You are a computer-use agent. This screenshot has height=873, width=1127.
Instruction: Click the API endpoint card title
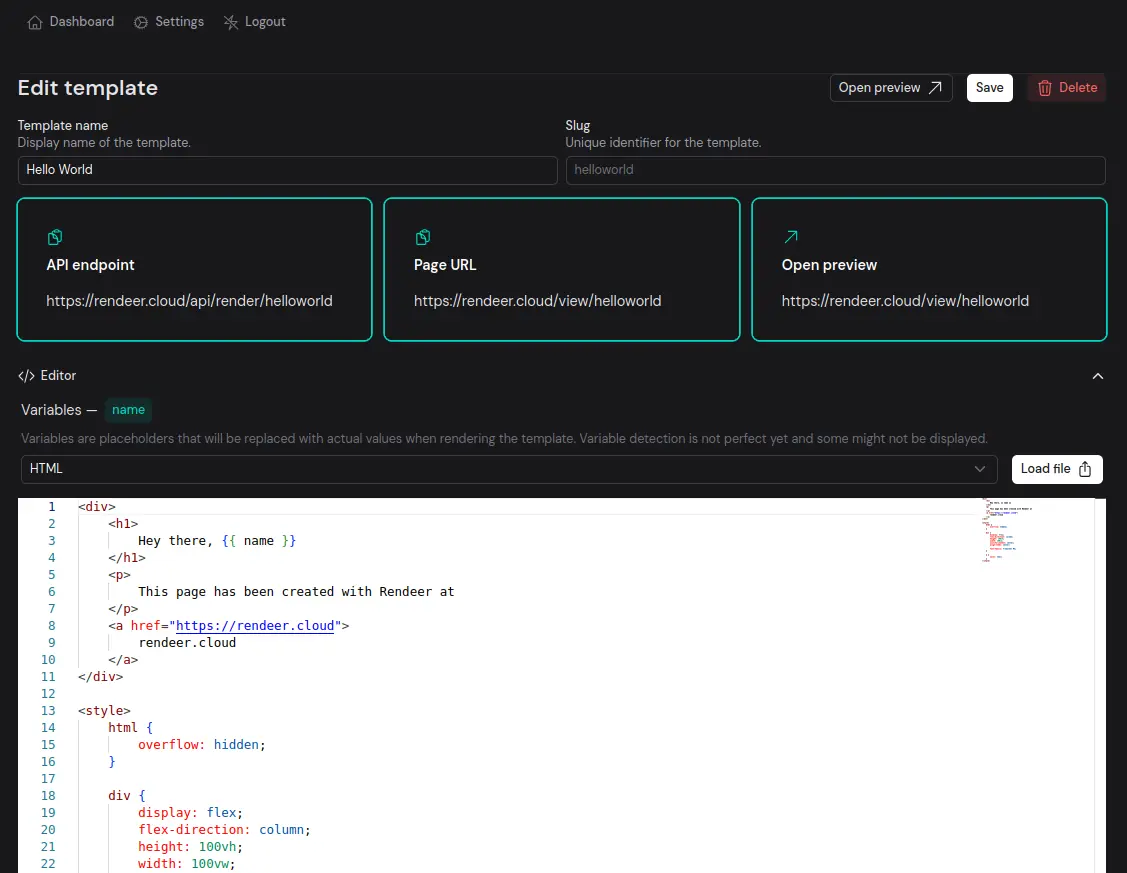[x=91, y=265]
